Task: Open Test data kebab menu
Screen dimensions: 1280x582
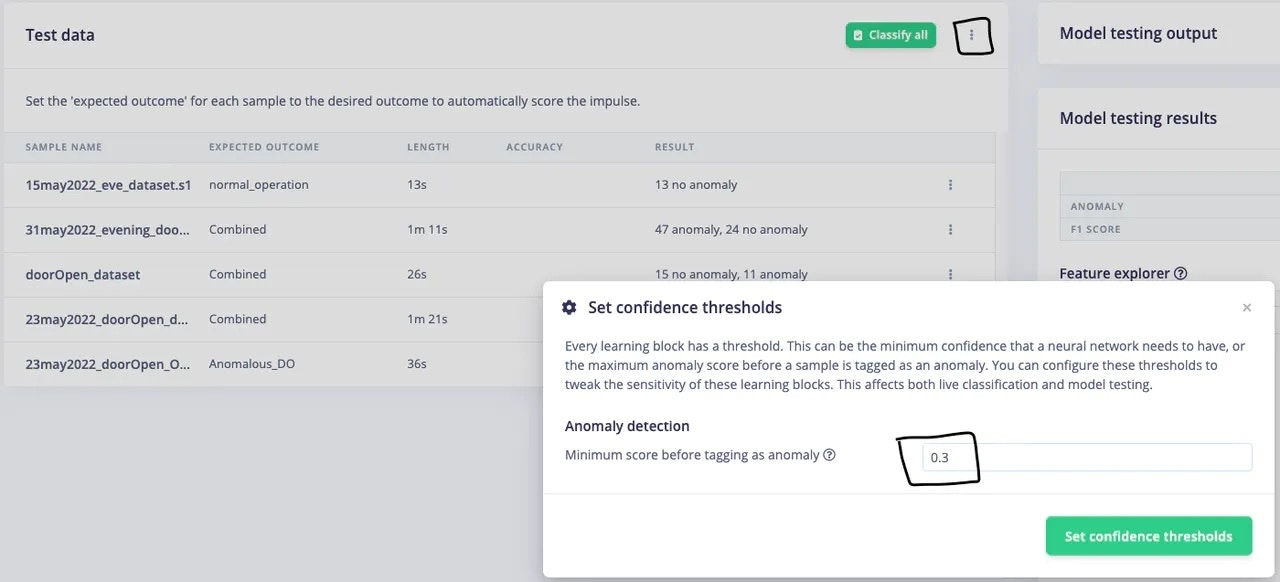Action: tap(971, 35)
